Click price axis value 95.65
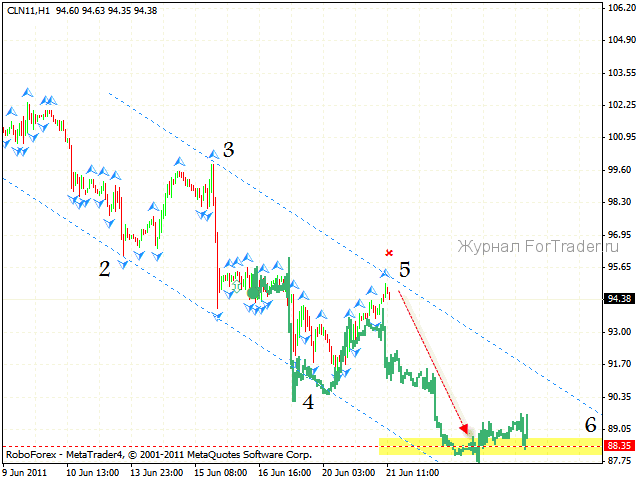 coord(622,267)
